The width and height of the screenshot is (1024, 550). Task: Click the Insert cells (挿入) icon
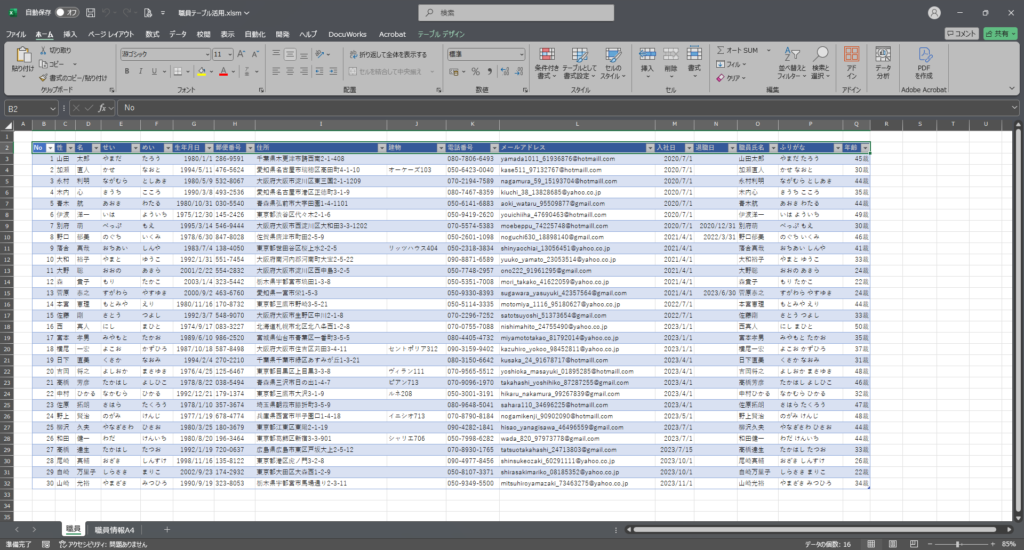(x=647, y=55)
